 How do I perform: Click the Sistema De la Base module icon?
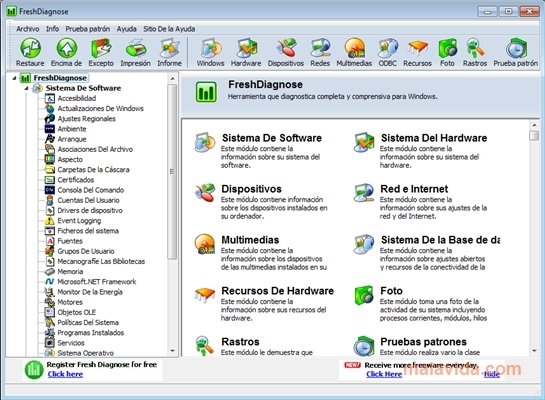click(364, 244)
